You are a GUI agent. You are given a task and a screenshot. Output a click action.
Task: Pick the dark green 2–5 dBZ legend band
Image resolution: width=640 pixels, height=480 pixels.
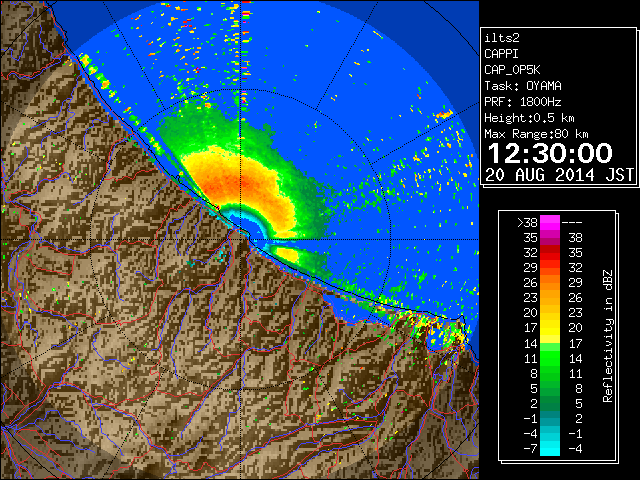click(550, 403)
